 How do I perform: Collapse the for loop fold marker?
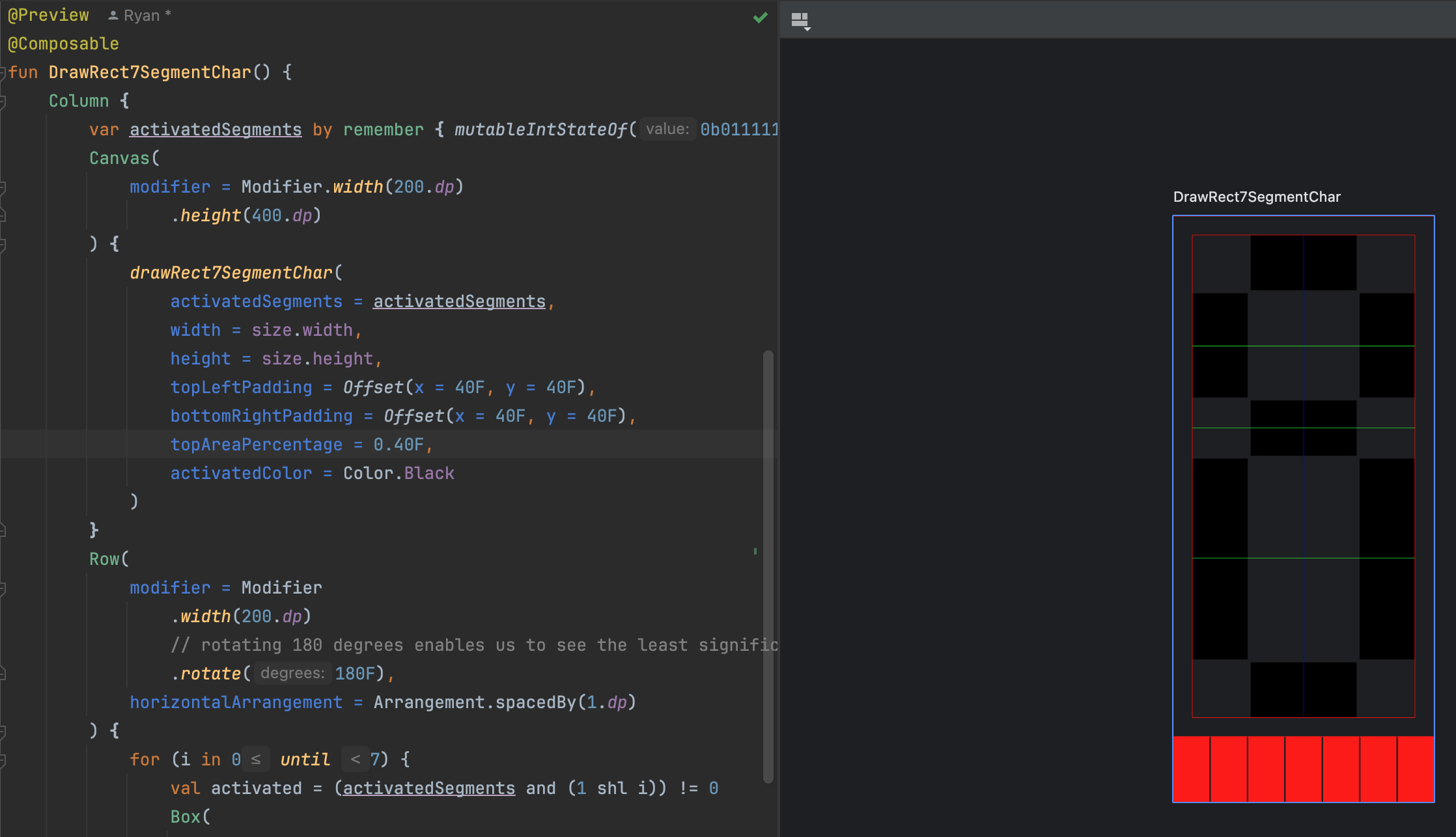(x=3, y=760)
